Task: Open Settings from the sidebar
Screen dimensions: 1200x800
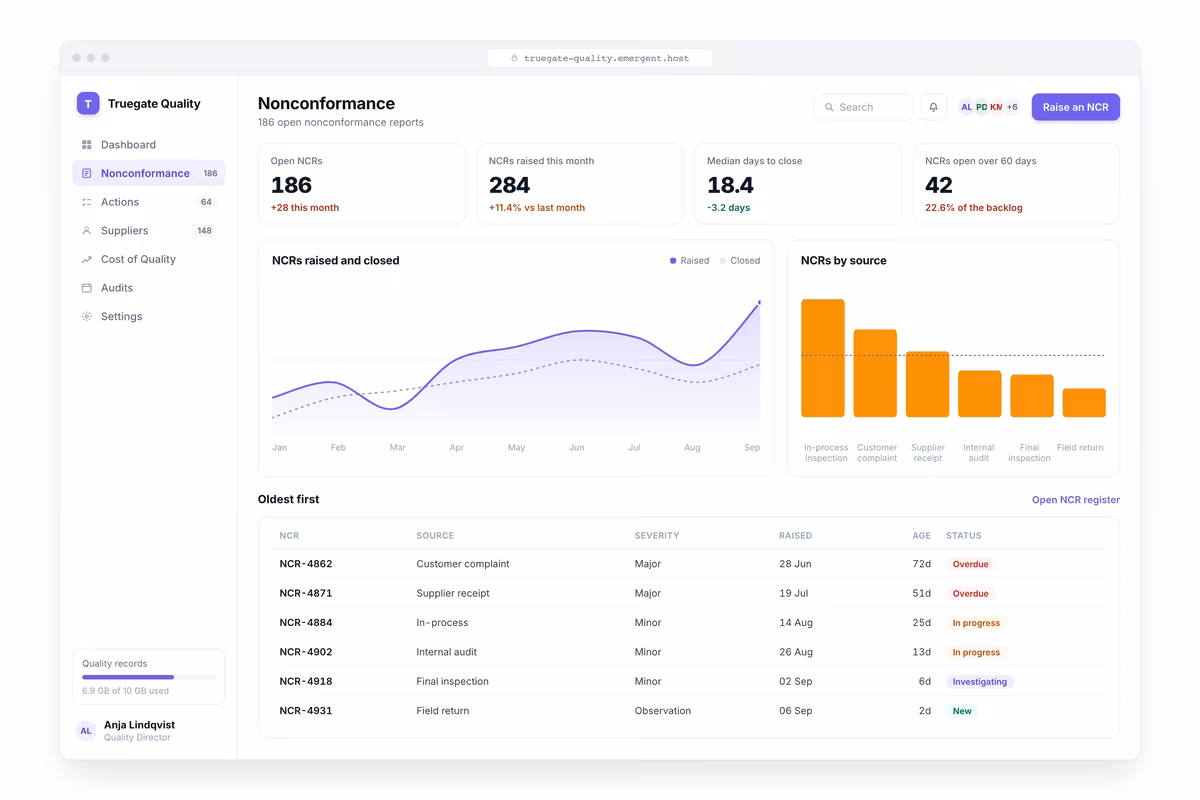Action: pyautogui.click(x=149, y=317)
